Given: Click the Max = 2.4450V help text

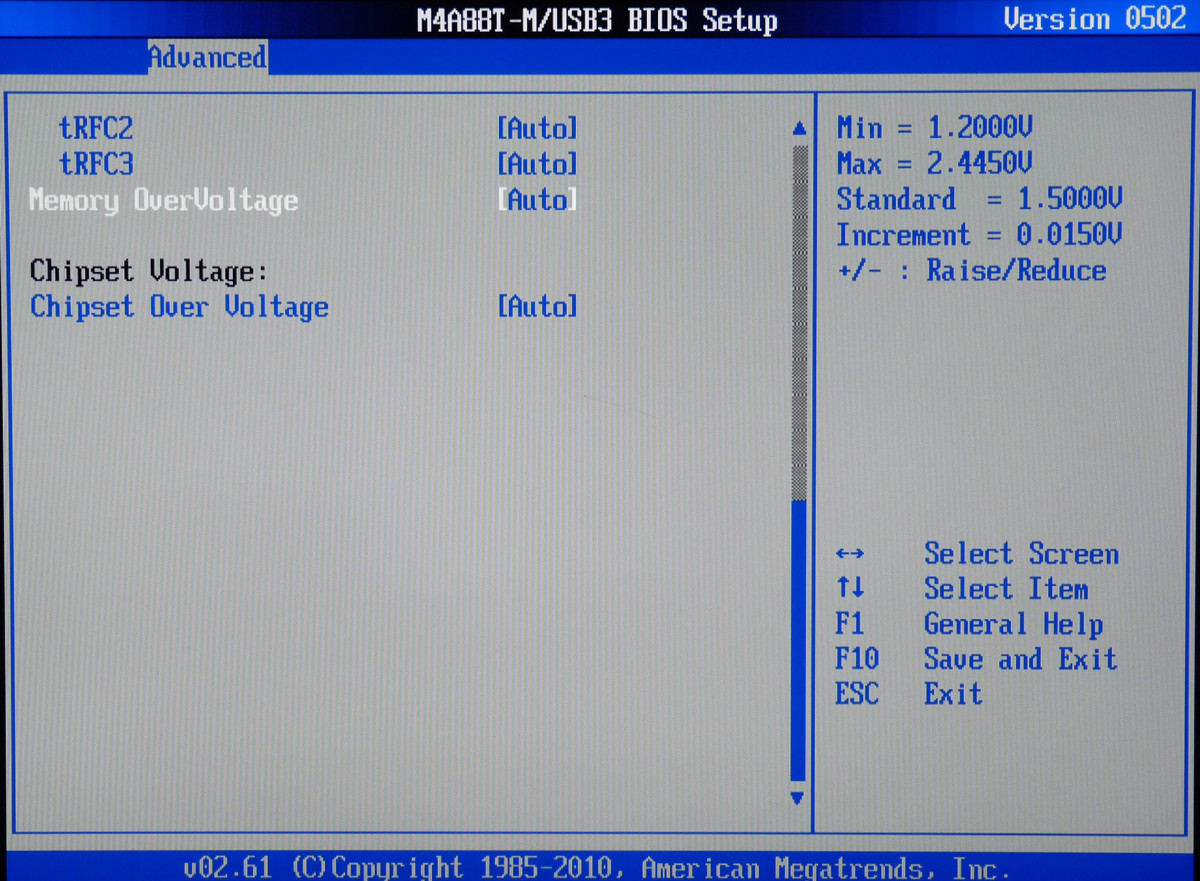Looking at the screenshot, I should point(935,163).
